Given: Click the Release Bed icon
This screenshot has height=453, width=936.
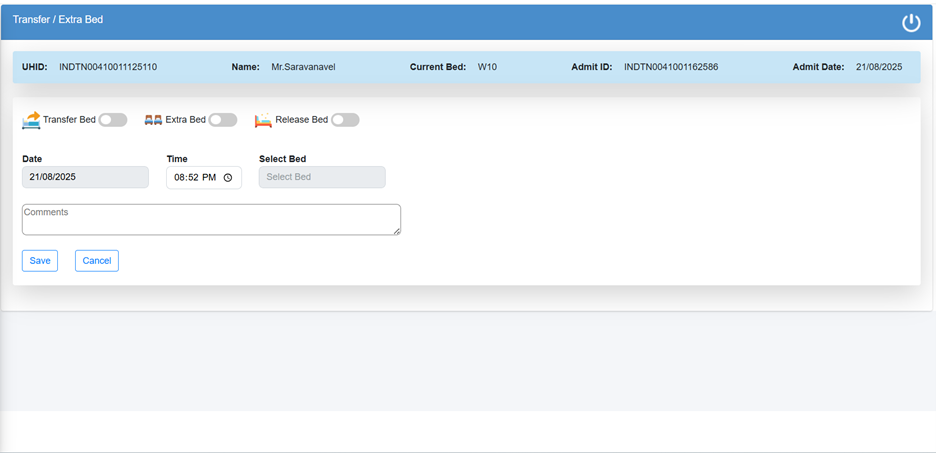Looking at the screenshot, I should click(x=263, y=121).
